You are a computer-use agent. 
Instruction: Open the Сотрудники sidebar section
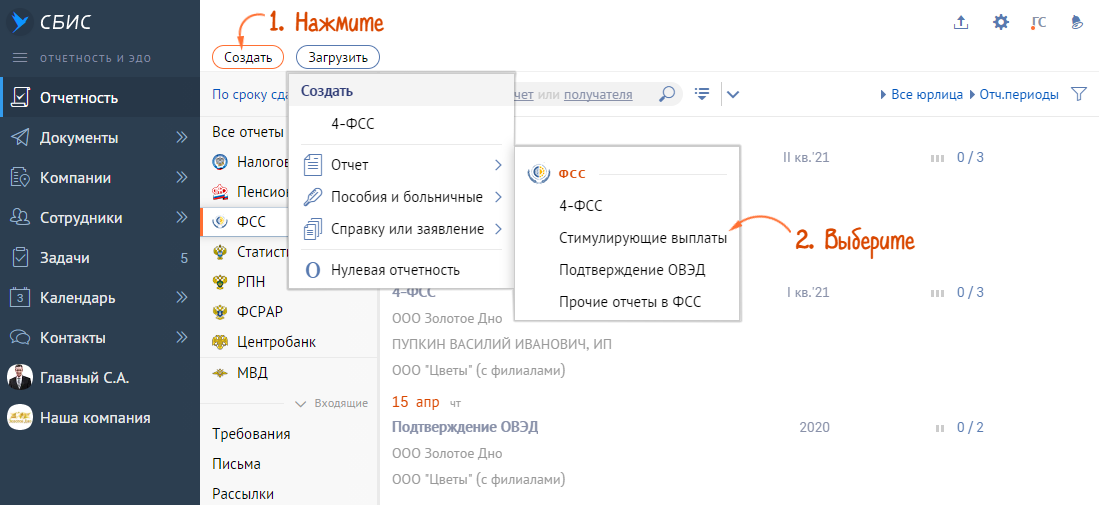pyautogui.click(x=81, y=218)
